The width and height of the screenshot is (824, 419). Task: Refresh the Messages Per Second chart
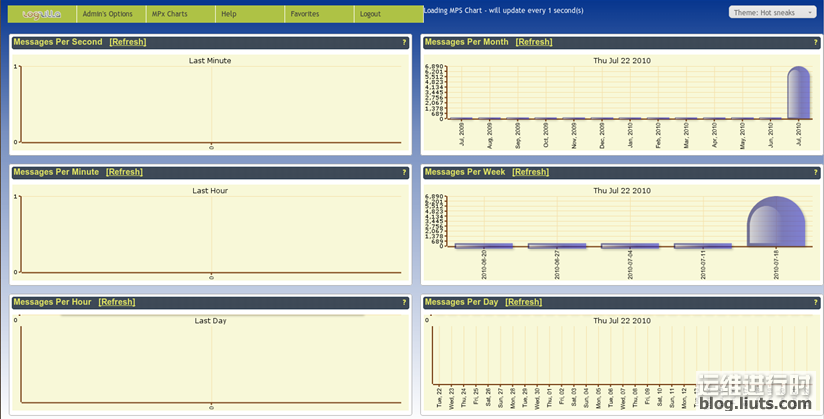click(127, 42)
